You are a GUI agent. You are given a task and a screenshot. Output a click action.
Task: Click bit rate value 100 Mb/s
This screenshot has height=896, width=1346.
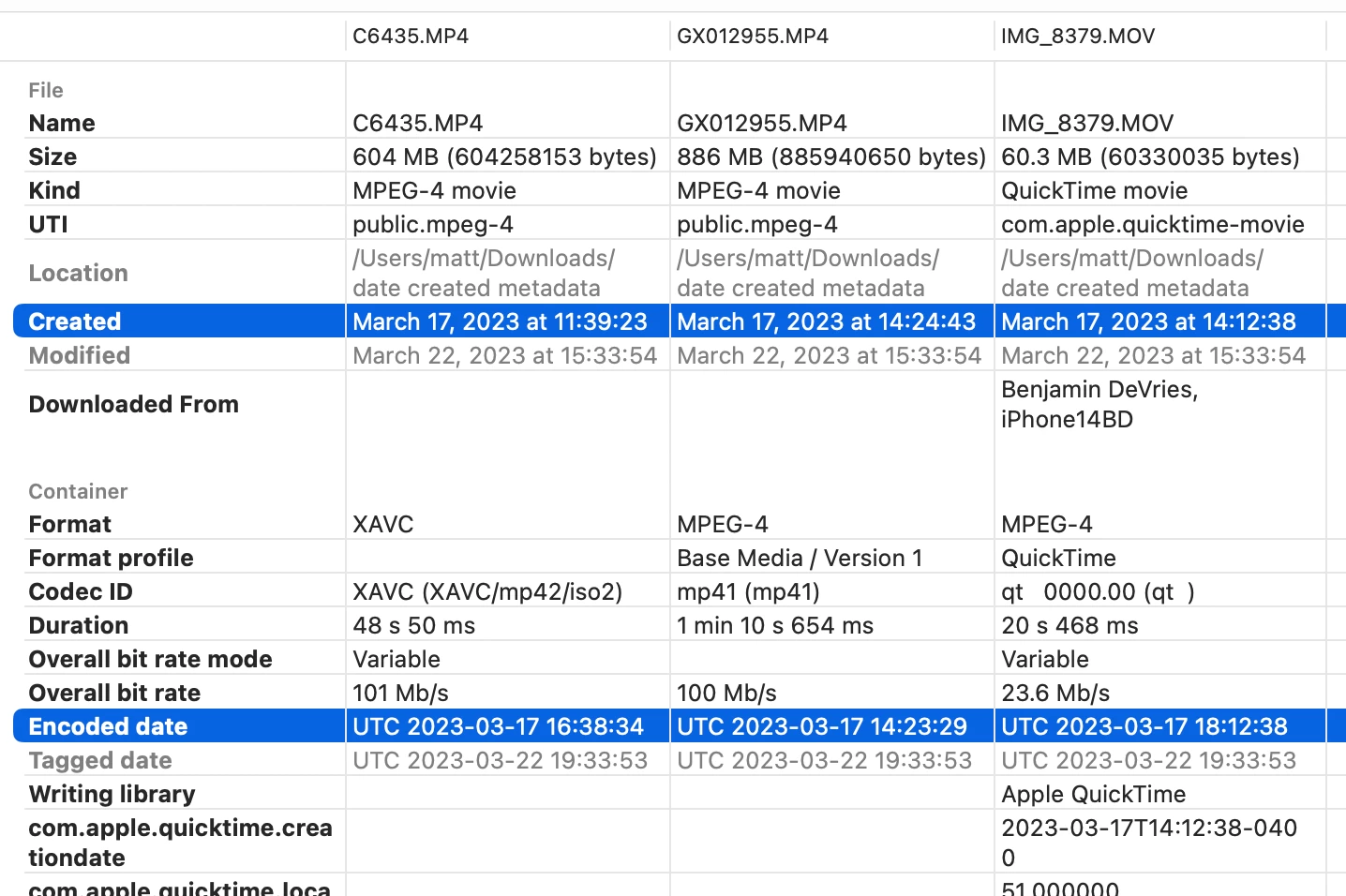pyautogui.click(x=726, y=693)
